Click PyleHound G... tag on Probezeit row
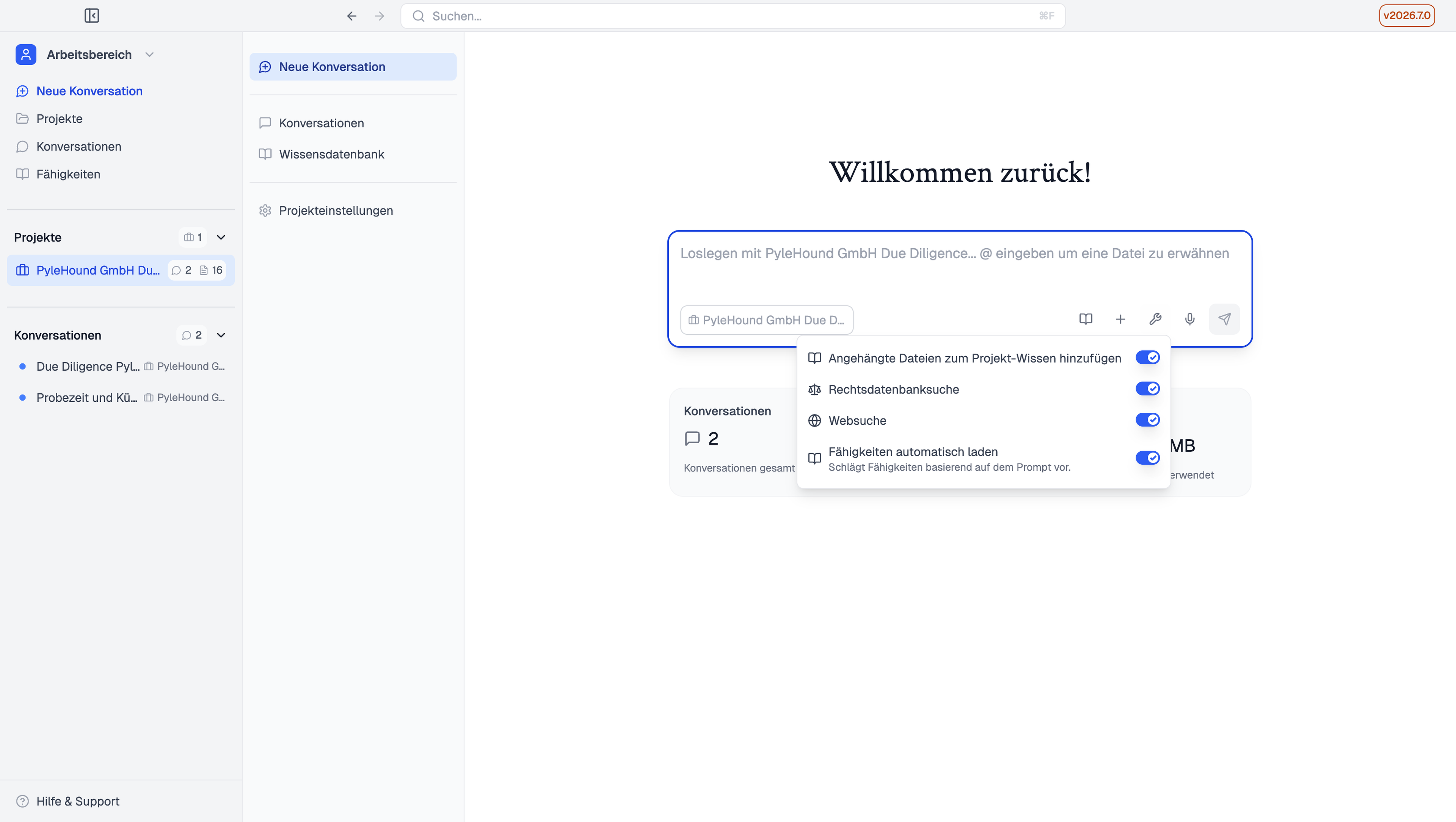The image size is (1456, 822). tap(184, 398)
